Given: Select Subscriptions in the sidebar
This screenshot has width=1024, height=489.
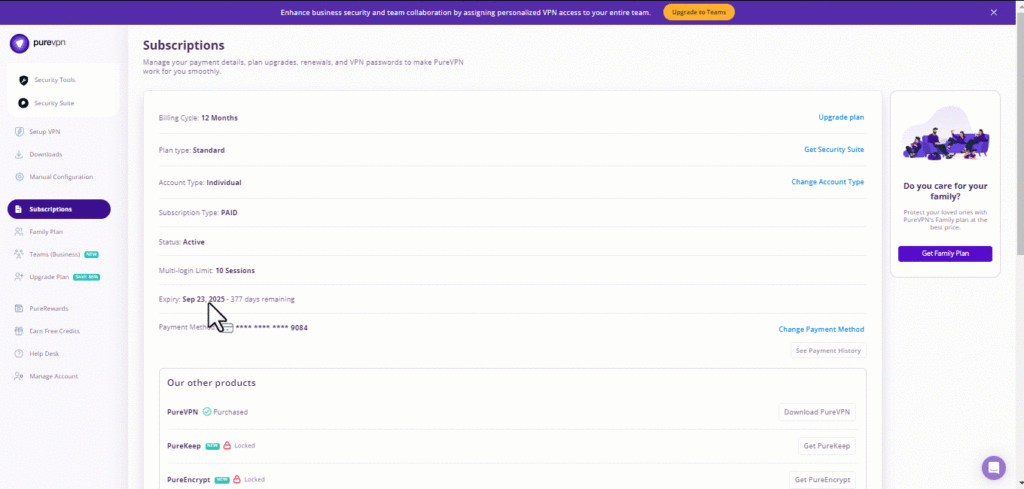Looking at the screenshot, I should [x=58, y=209].
